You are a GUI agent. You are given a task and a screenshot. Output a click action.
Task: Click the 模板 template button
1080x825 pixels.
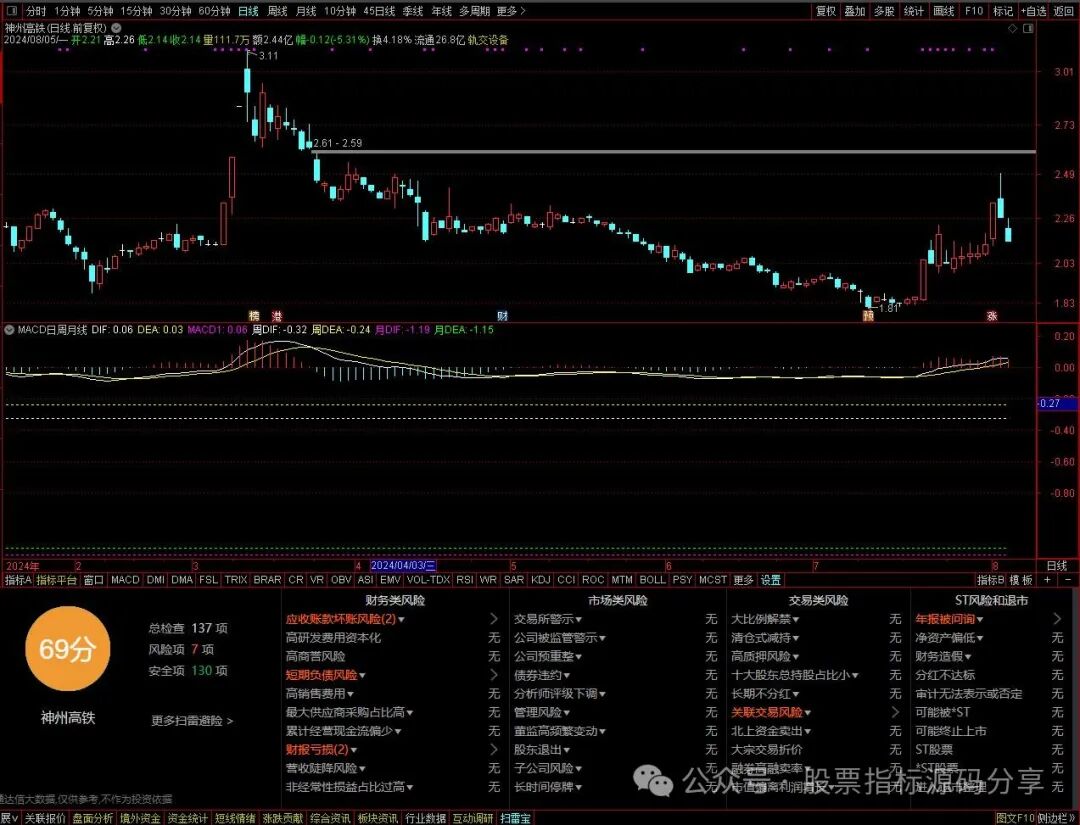pos(1022,581)
